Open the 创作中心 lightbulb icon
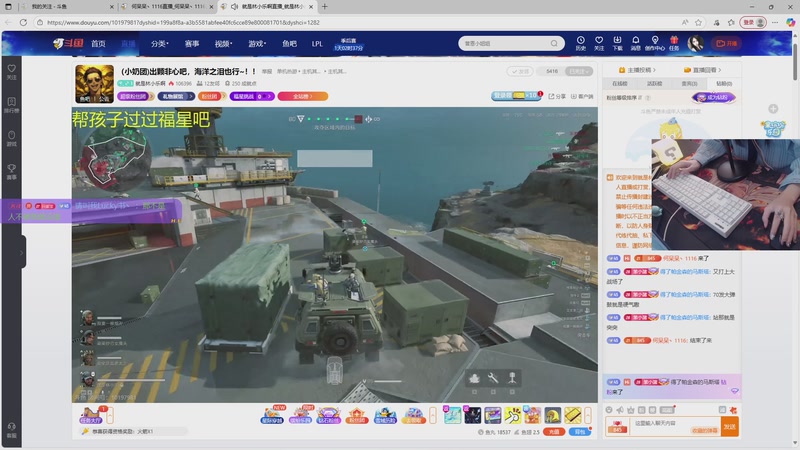This screenshot has height=450, width=800. coord(655,43)
